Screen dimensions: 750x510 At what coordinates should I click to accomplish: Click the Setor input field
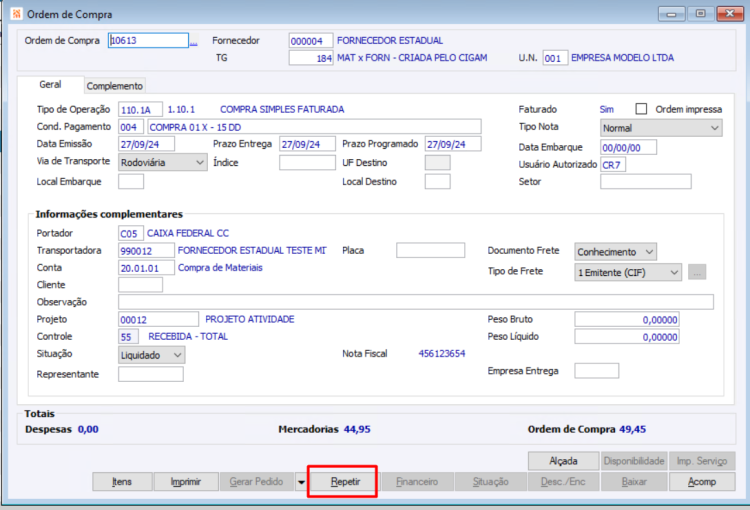click(x=646, y=181)
